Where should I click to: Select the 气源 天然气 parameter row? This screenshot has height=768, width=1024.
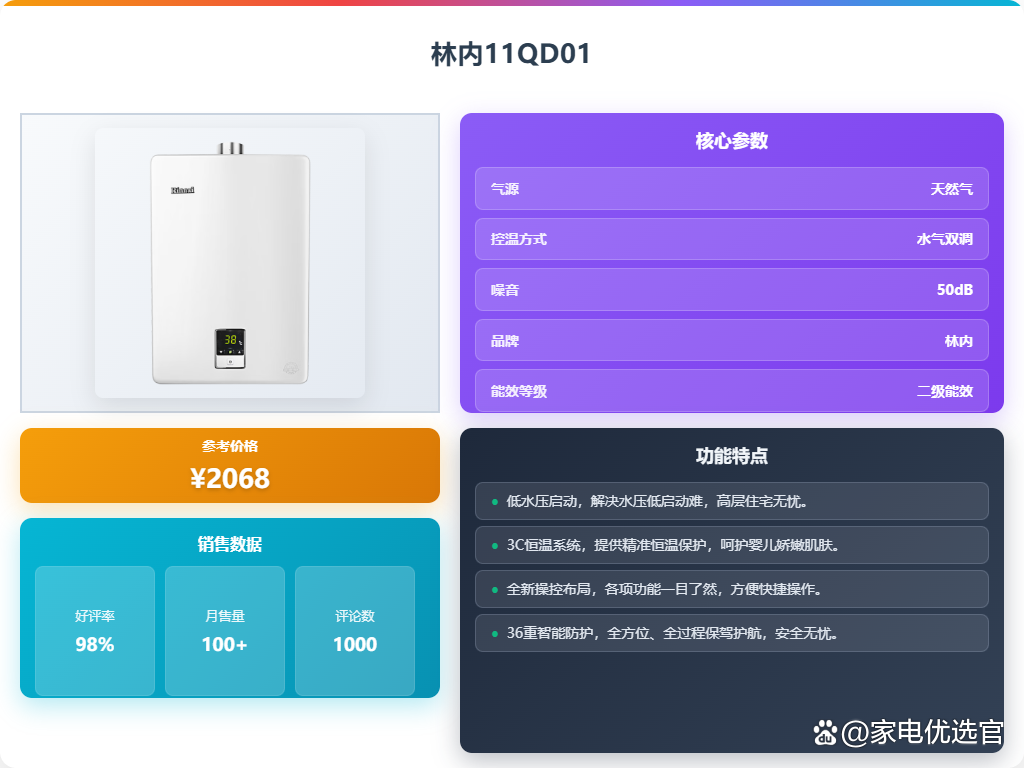pyautogui.click(x=731, y=189)
